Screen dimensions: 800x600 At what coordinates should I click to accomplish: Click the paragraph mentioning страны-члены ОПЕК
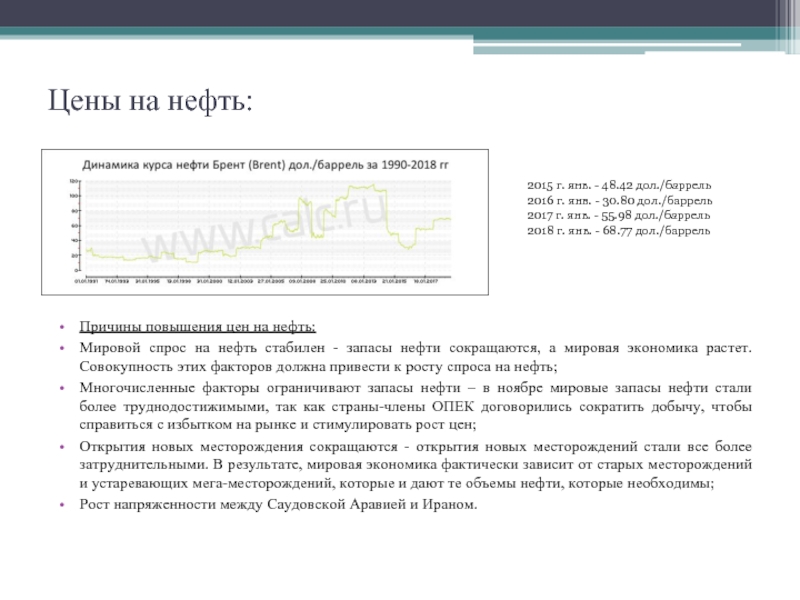(x=416, y=406)
